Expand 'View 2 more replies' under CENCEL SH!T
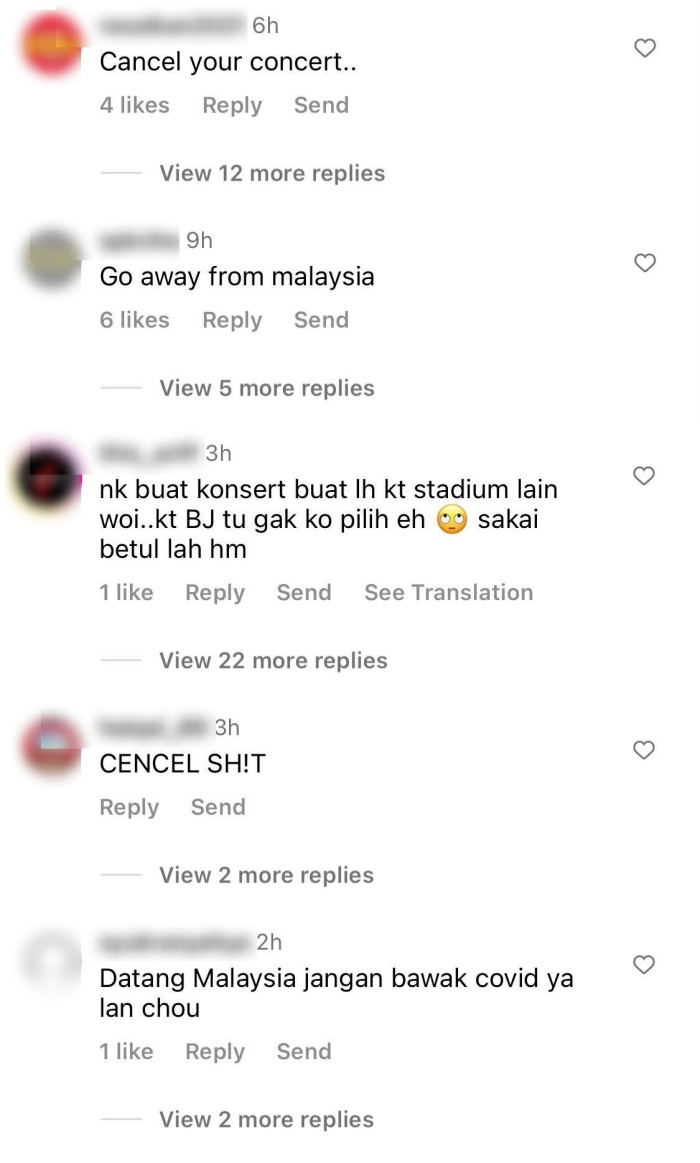700x1163 pixels. [266, 875]
